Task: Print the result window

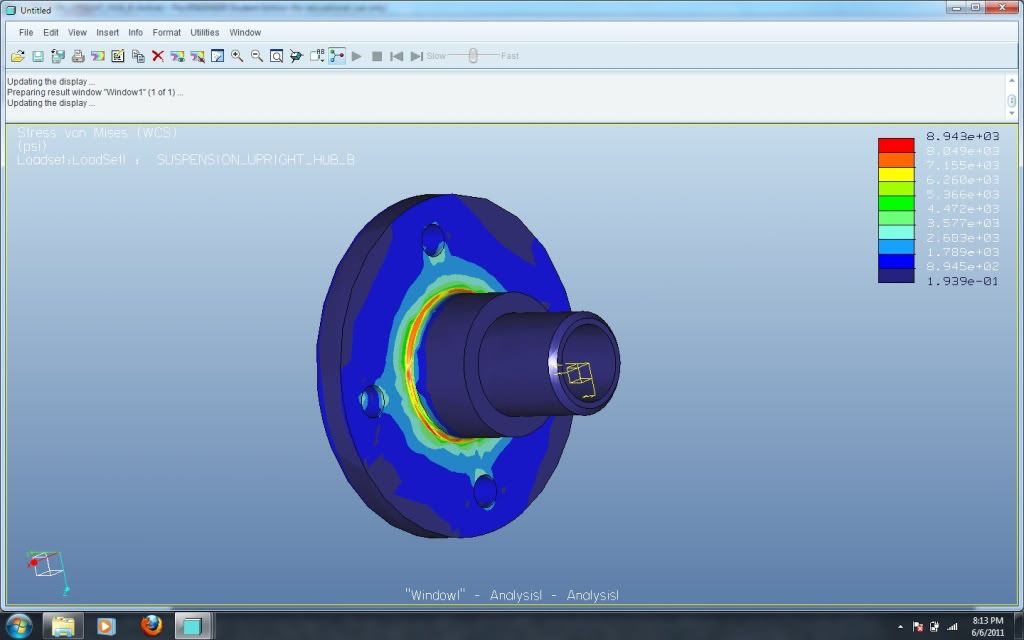Action: (x=77, y=56)
